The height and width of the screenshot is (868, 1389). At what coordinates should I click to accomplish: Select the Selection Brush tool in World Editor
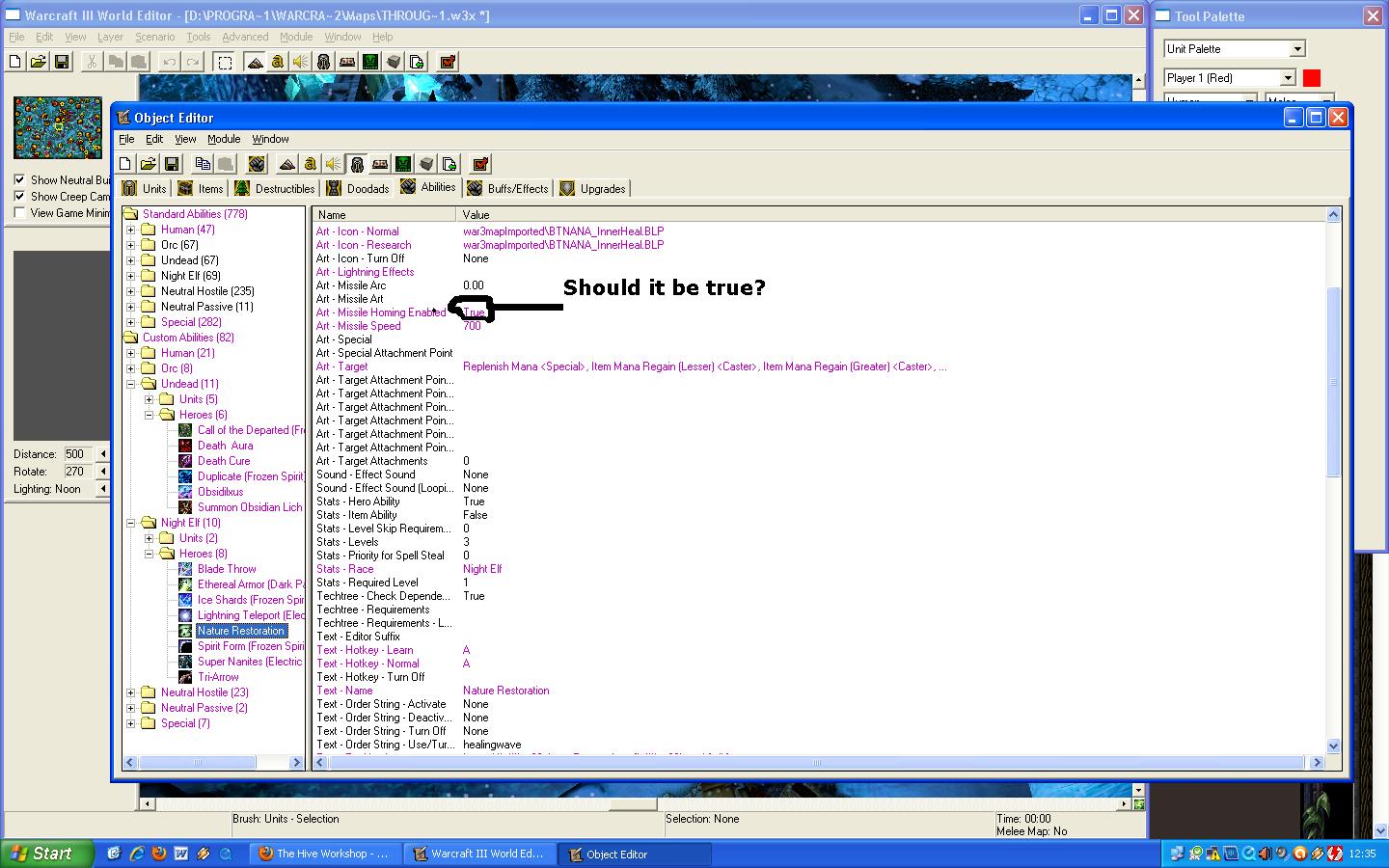pyautogui.click(x=225, y=63)
